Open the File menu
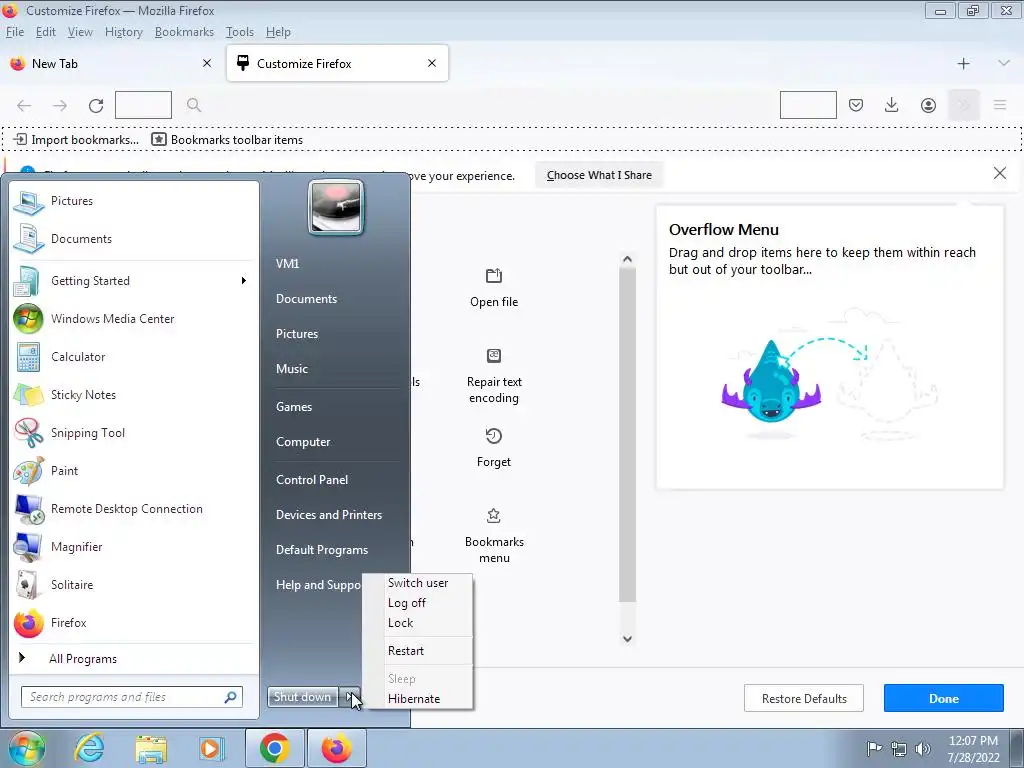 pos(14,32)
